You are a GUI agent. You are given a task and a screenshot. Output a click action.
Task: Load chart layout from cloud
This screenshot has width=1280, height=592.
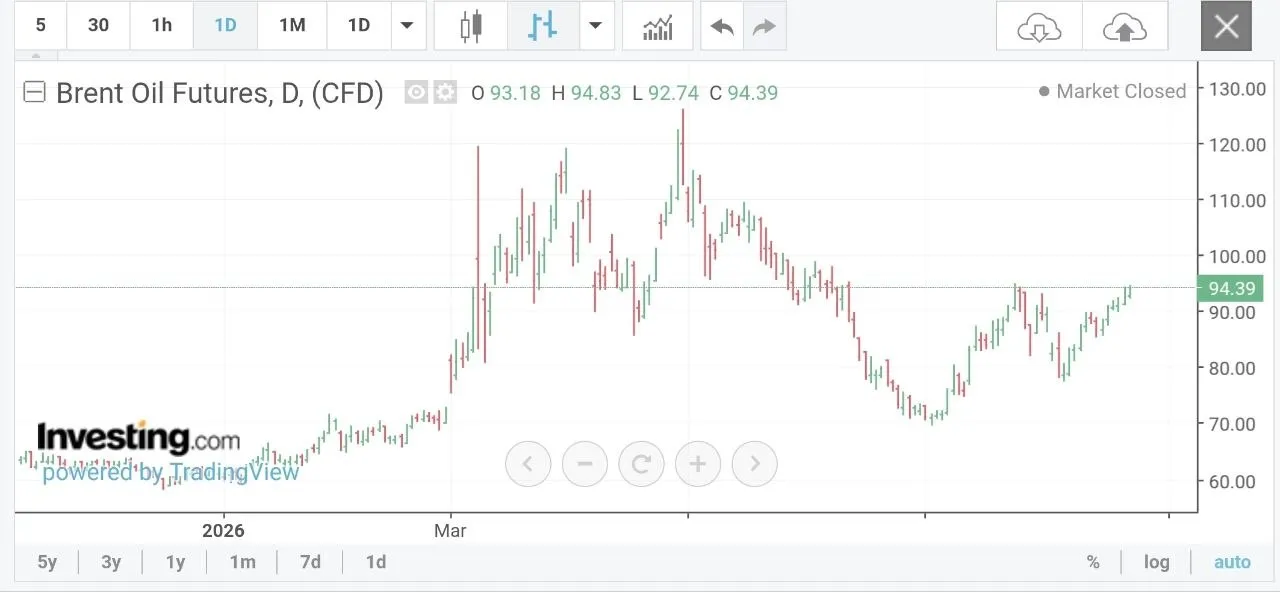click(x=1039, y=26)
